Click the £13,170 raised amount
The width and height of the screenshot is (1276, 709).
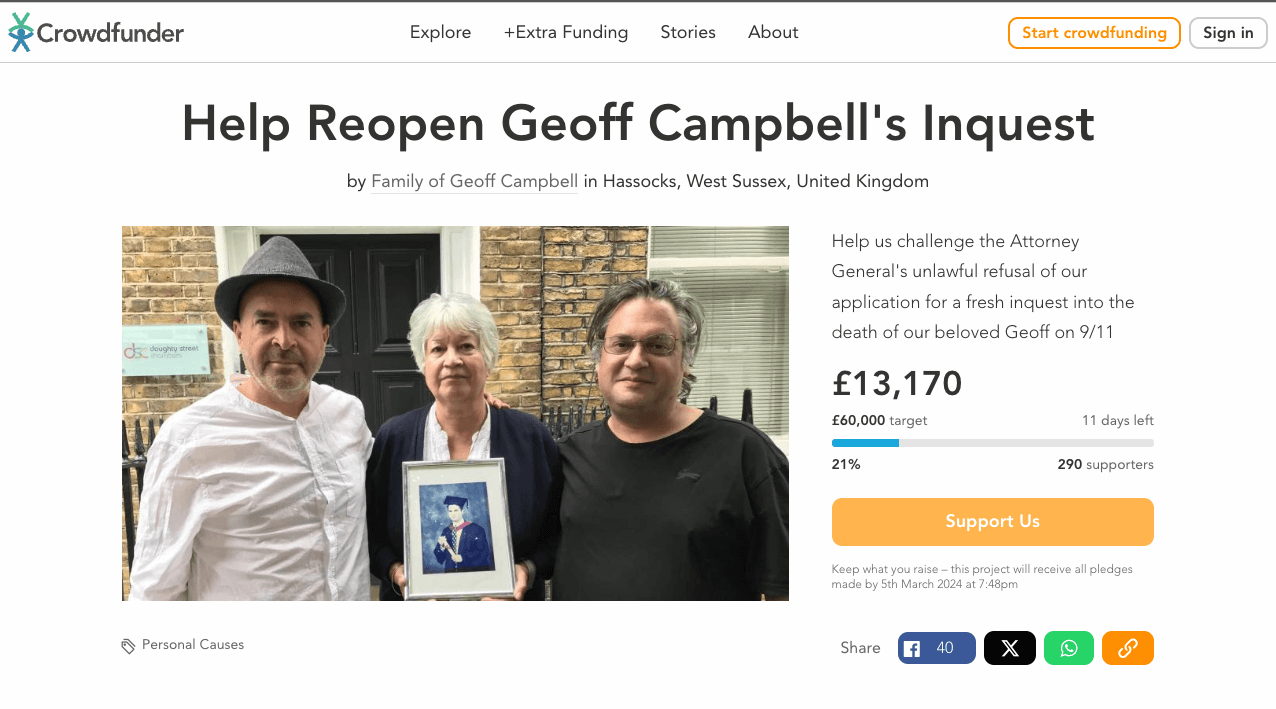(897, 383)
